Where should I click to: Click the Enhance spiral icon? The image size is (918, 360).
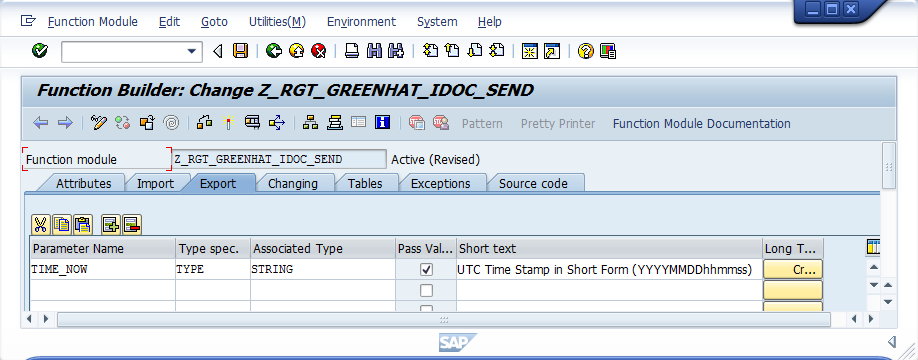point(171,123)
